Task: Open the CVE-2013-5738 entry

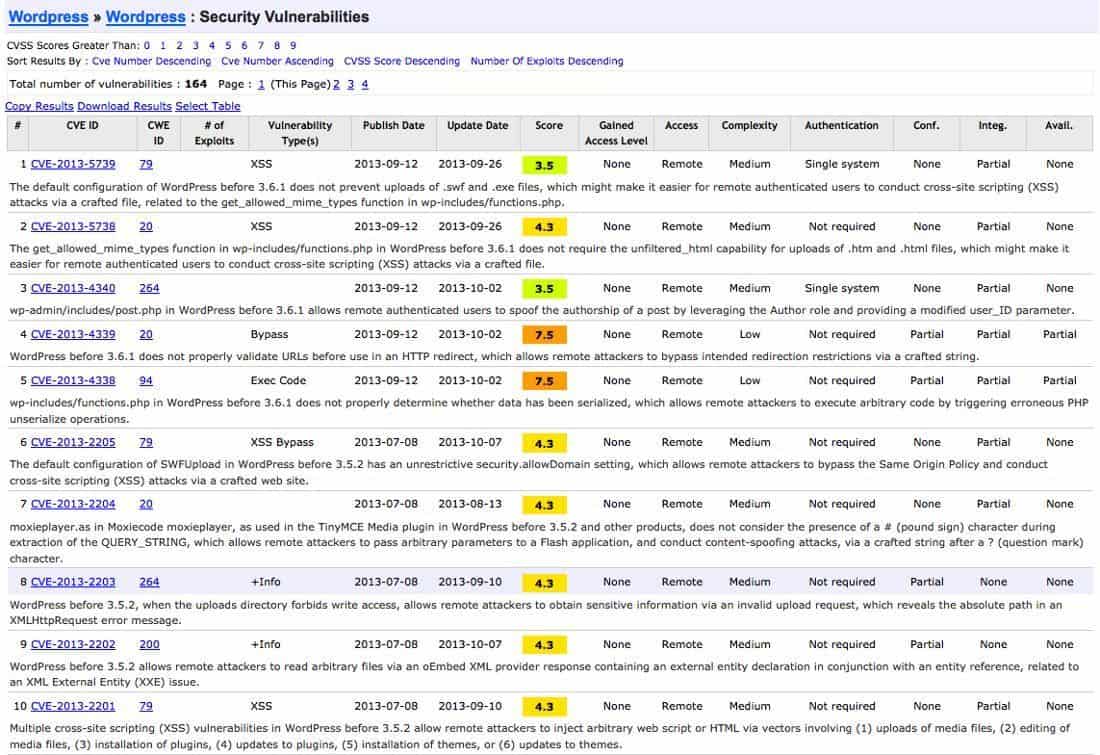Action: 73,227
